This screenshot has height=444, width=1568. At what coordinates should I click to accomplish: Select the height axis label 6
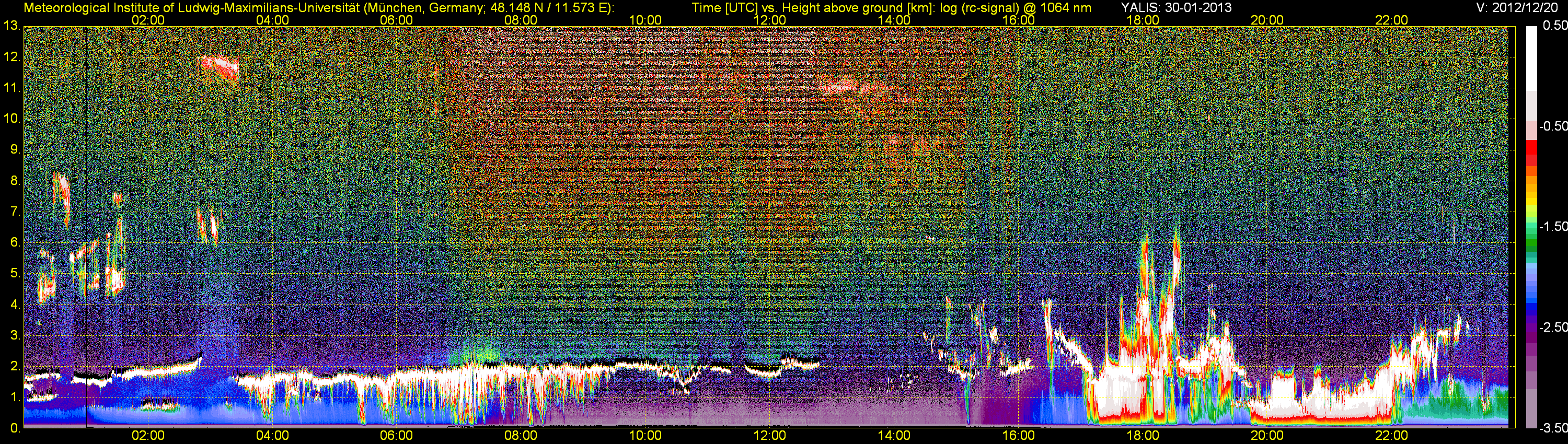(x=15, y=243)
